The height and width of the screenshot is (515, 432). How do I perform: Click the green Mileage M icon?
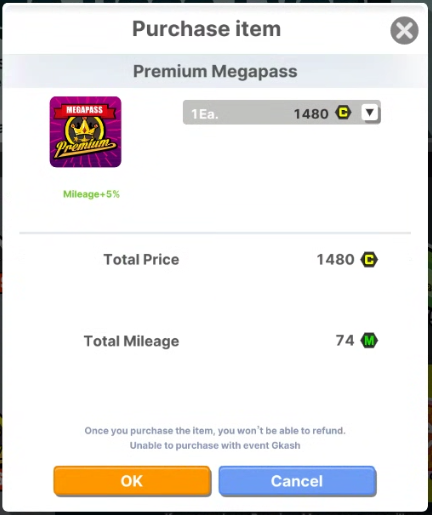[369, 341]
